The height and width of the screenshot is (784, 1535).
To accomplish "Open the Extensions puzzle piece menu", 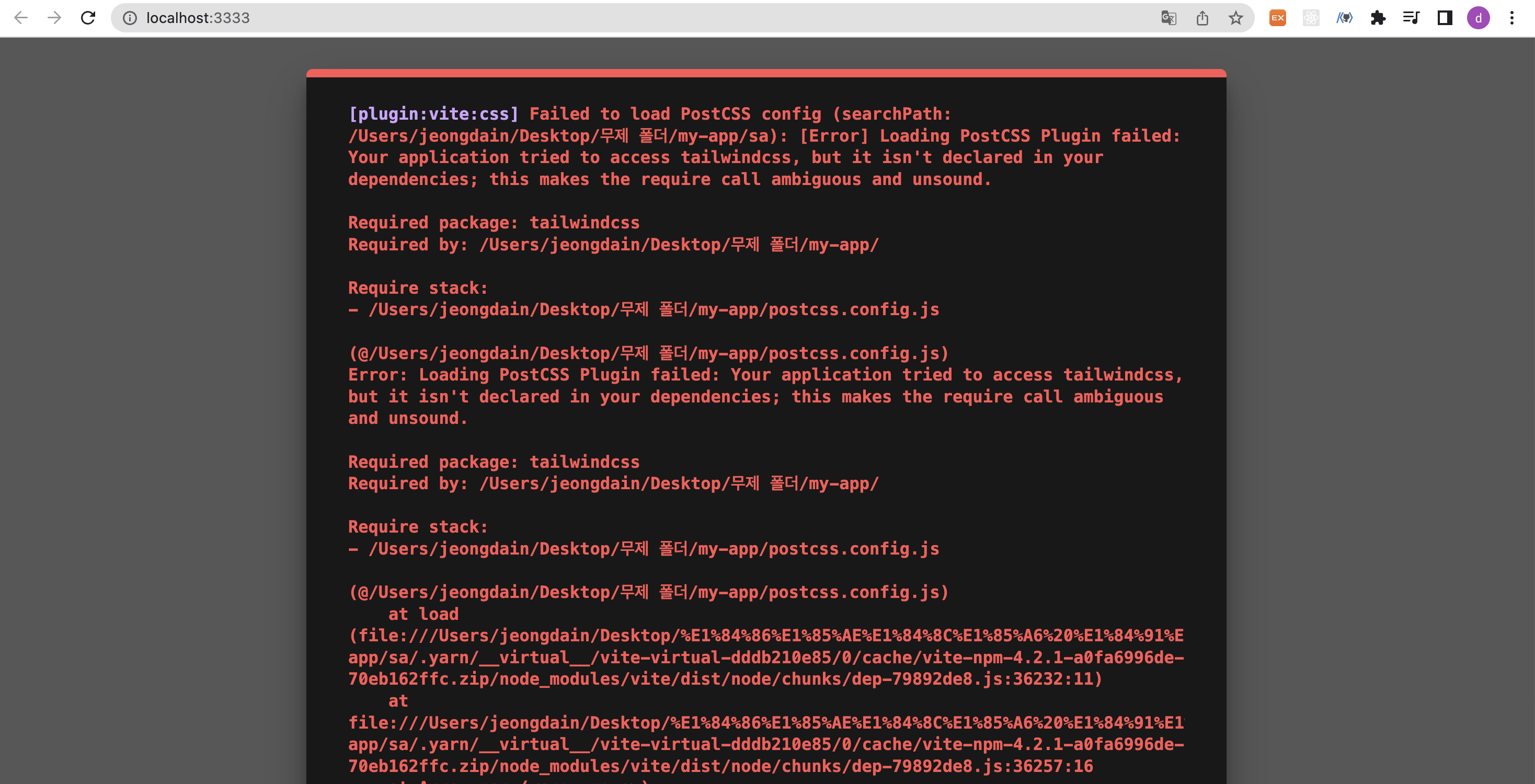I will (x=1378, y=18).
